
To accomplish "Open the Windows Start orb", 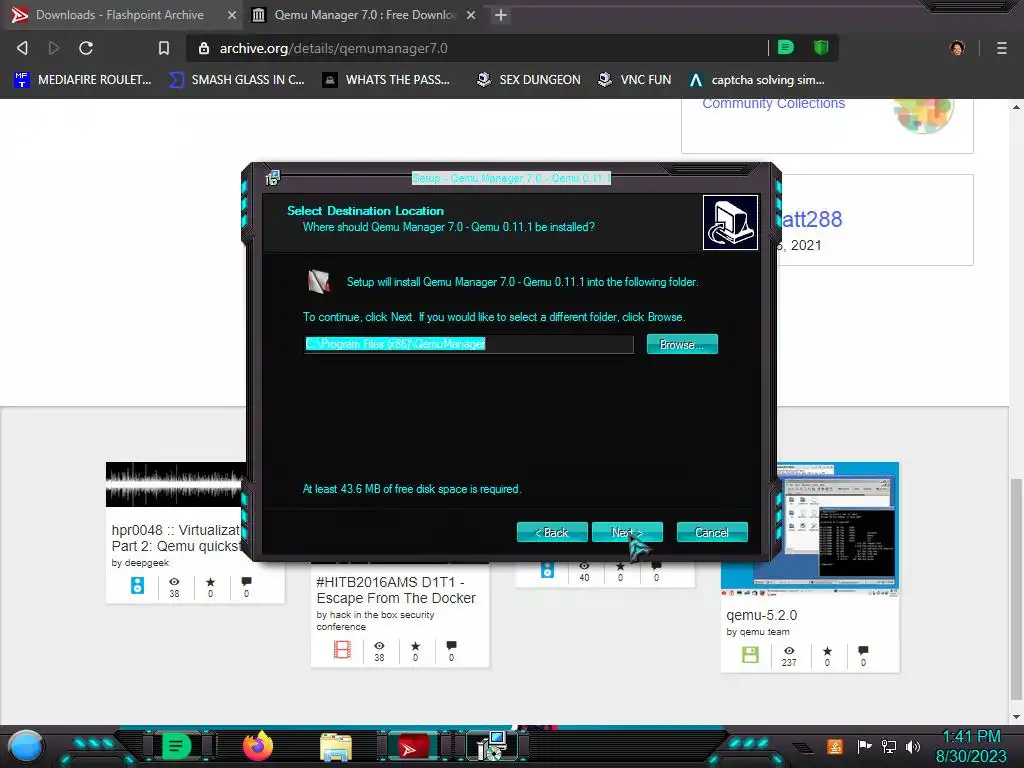I will pos(26,747).
